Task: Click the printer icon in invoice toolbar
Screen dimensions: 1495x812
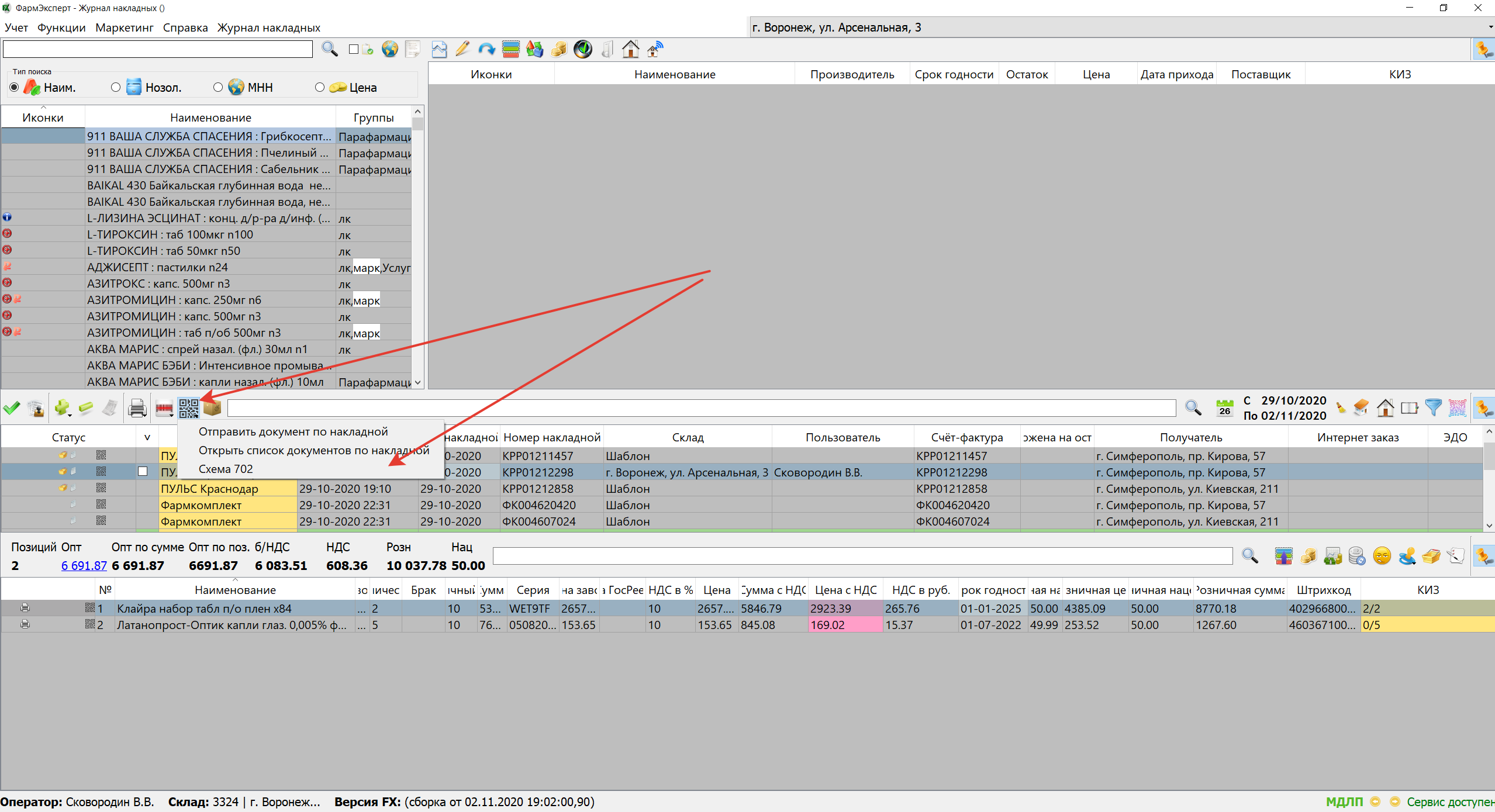Action: click(137, 407)
